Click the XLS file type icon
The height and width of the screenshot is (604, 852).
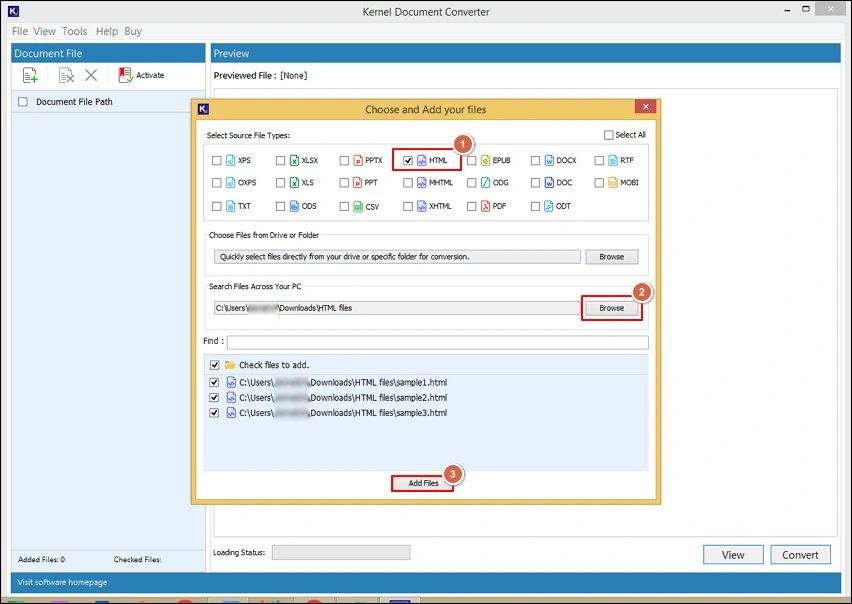[294, 183]
